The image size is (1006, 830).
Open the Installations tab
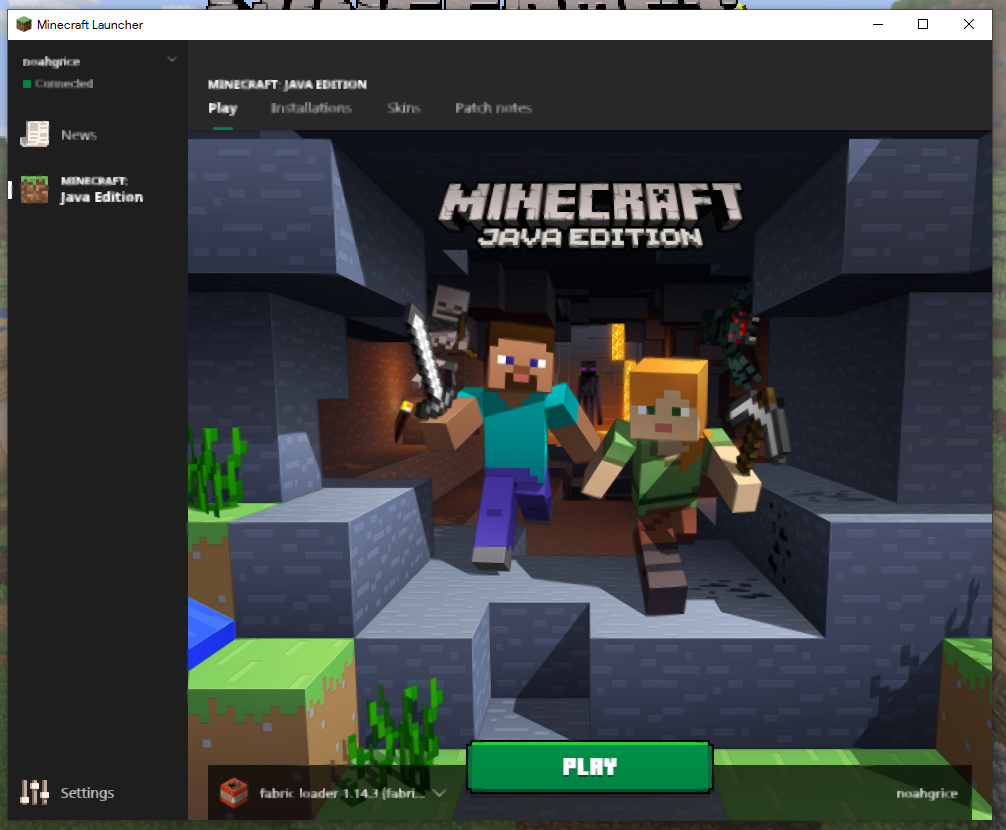point(311,108)
